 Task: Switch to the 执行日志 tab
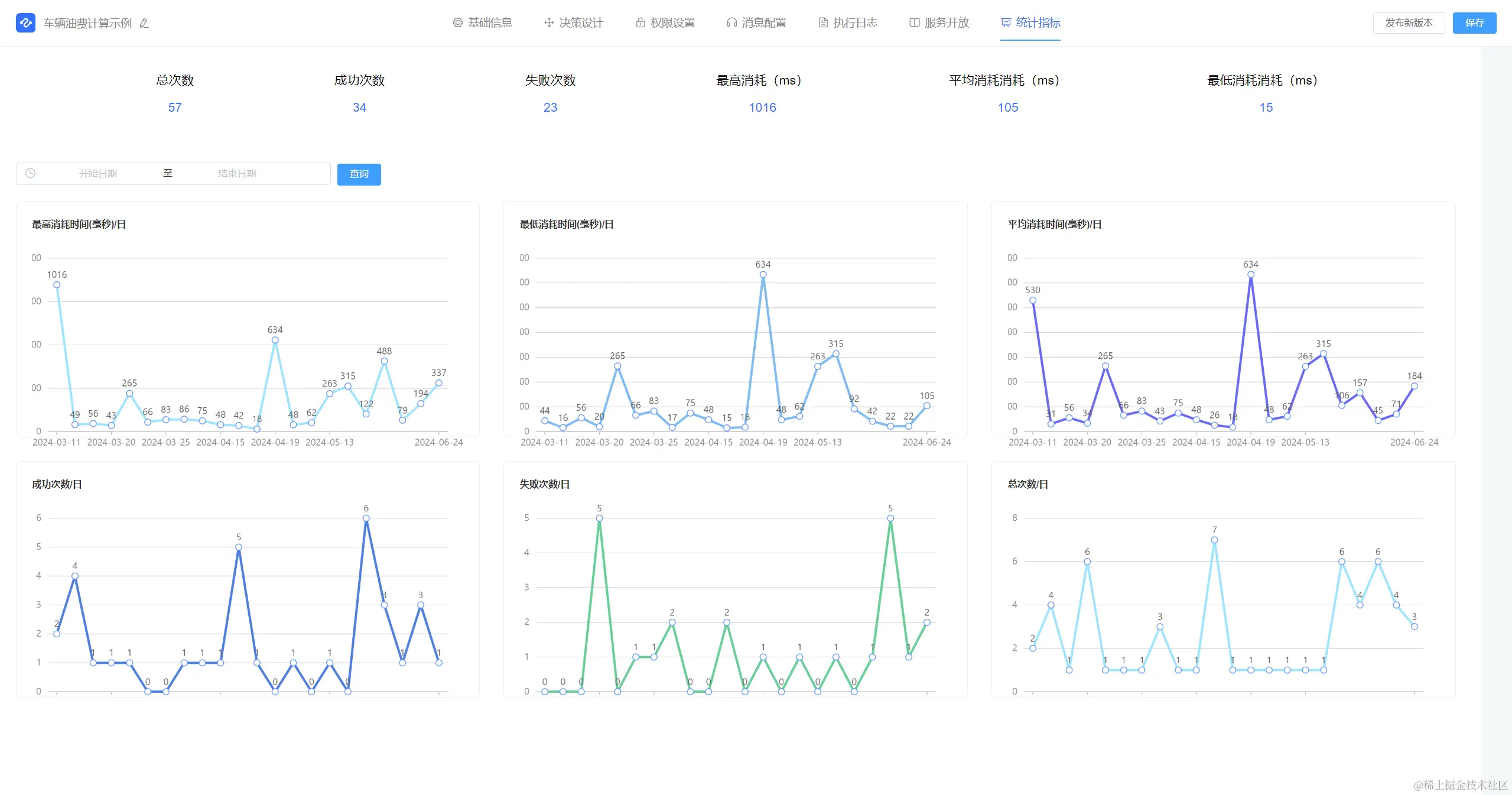[x=855, y=22]
